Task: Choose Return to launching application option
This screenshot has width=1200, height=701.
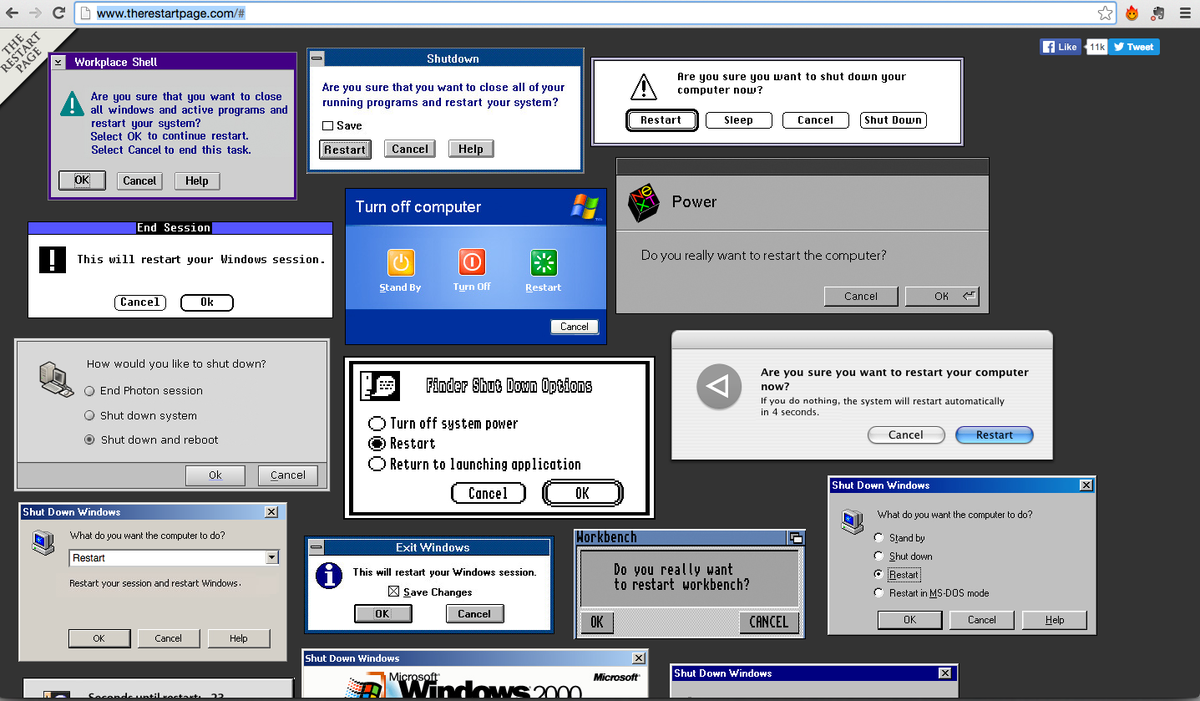Action: pos(378,464)
